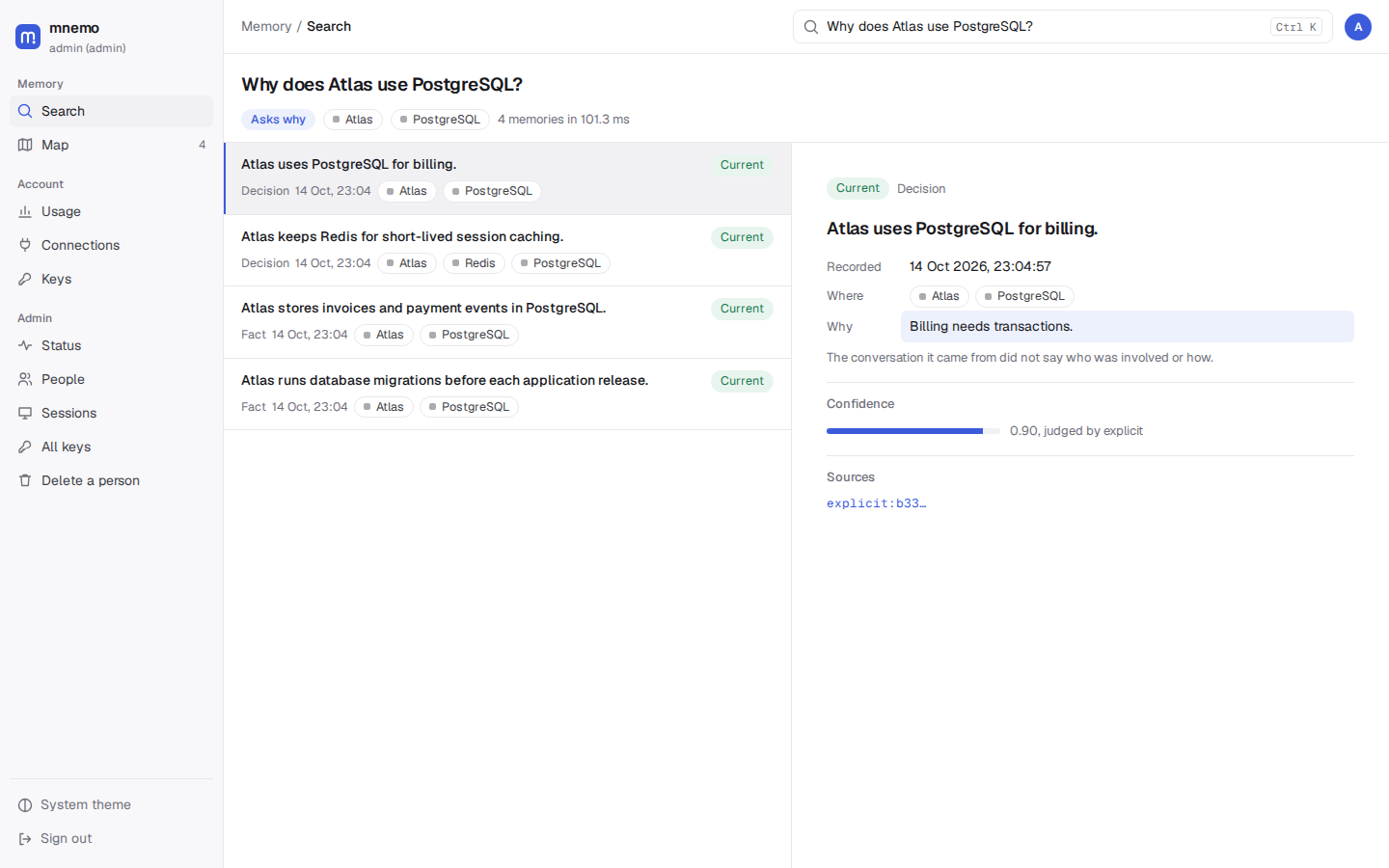
Task: Click the Memory breadcrumb link
Action: (x=266, y=26)
